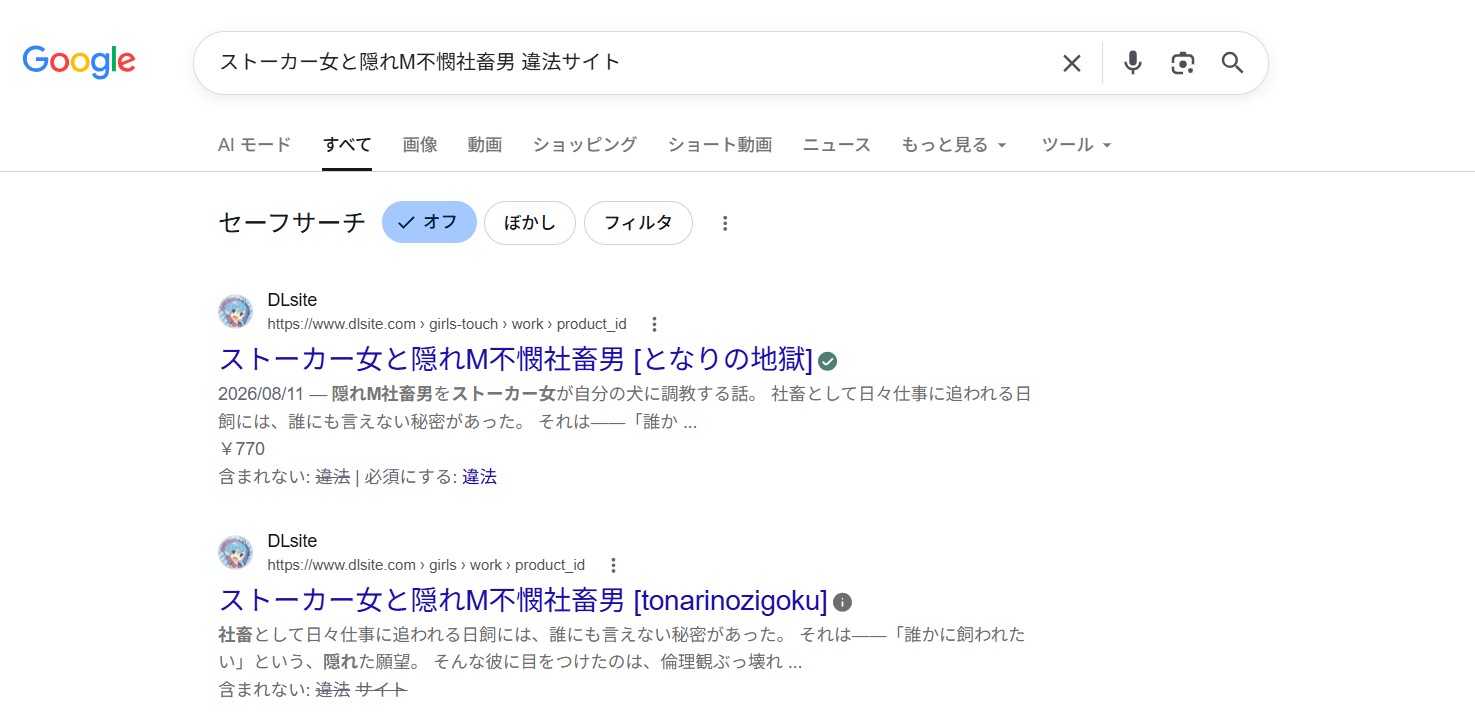The width and height of the screenshot is (1475, 717).
Task: Click green verified check badge after となりの地獄
Action: coord(828,361)
